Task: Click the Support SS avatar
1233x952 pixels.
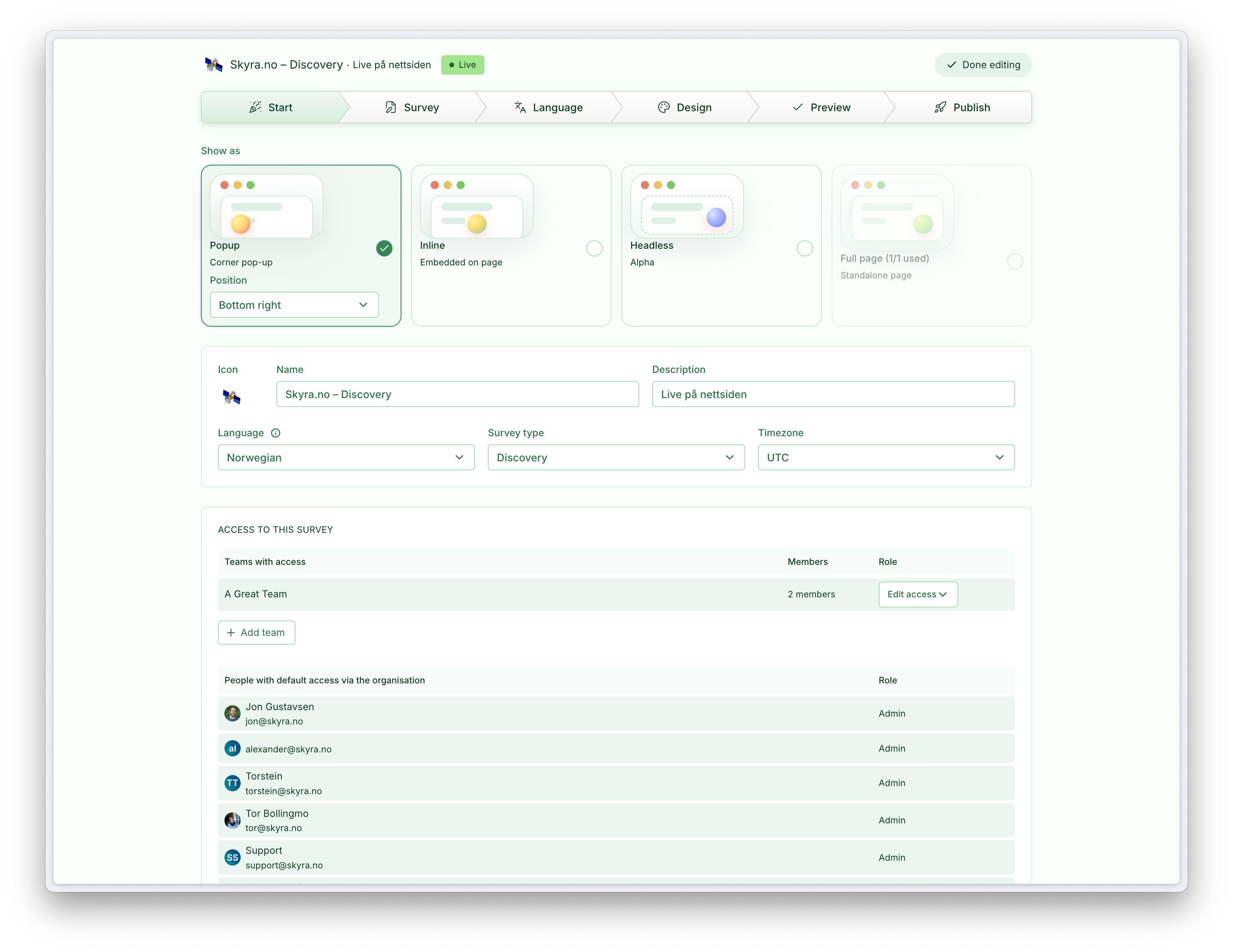Action: (233, 857)
